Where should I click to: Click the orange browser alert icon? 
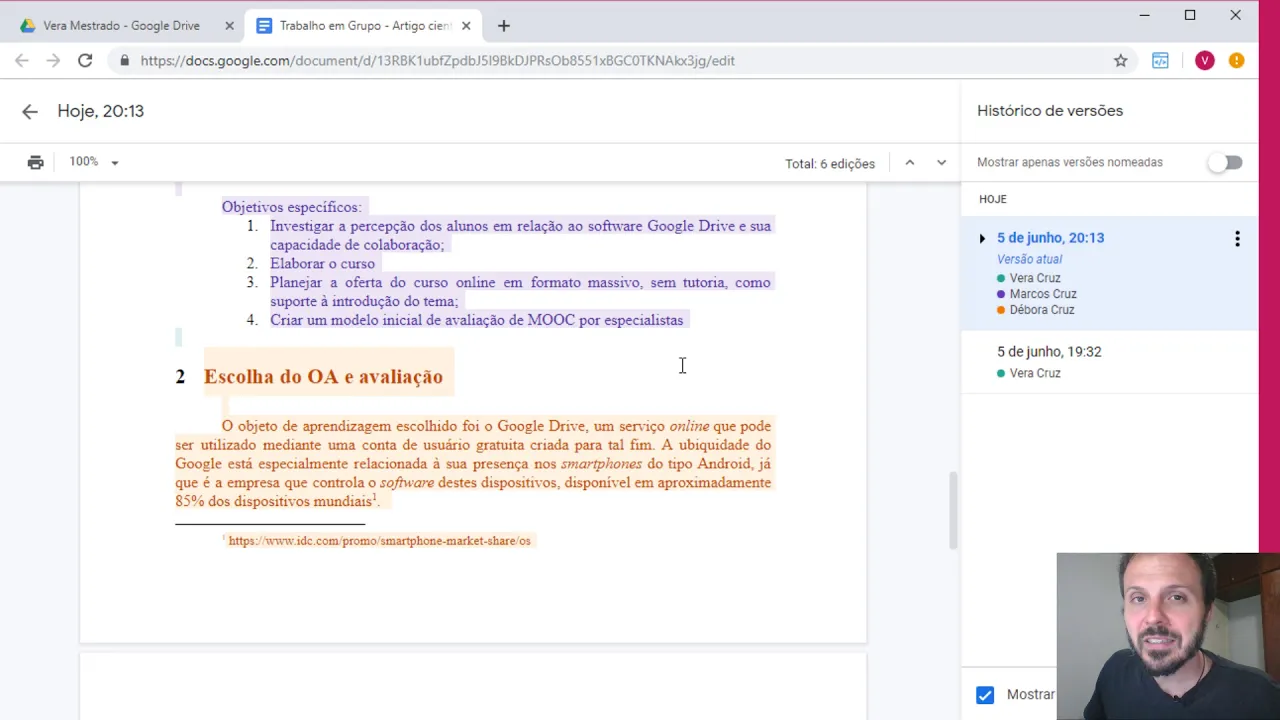(x=1237, y=61)
